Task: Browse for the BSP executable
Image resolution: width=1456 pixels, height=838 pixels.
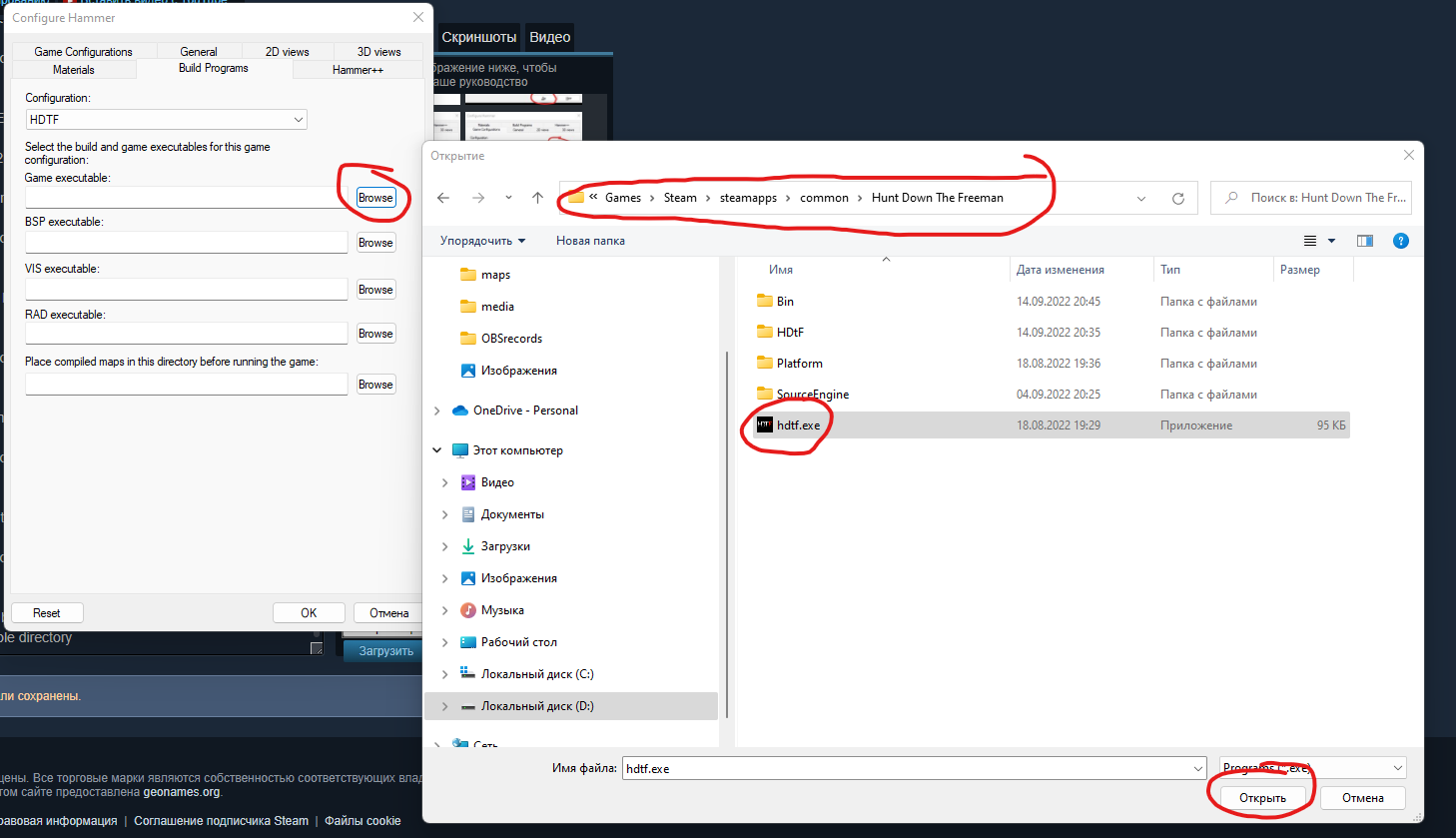Action: [x=375, y=243]
